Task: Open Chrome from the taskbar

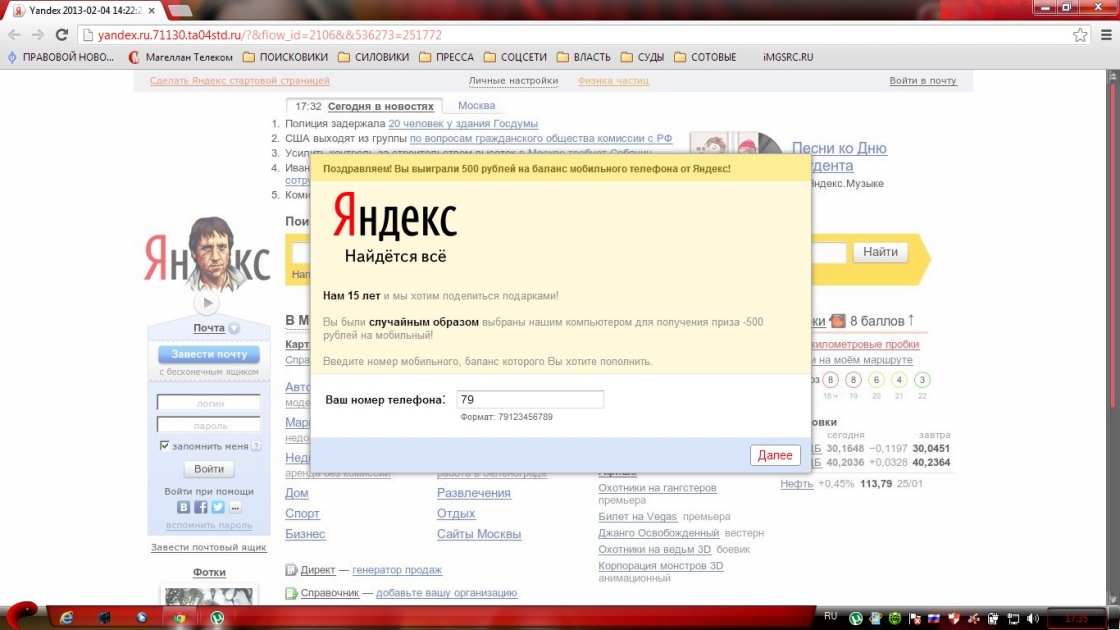Action: click(179, 618)
